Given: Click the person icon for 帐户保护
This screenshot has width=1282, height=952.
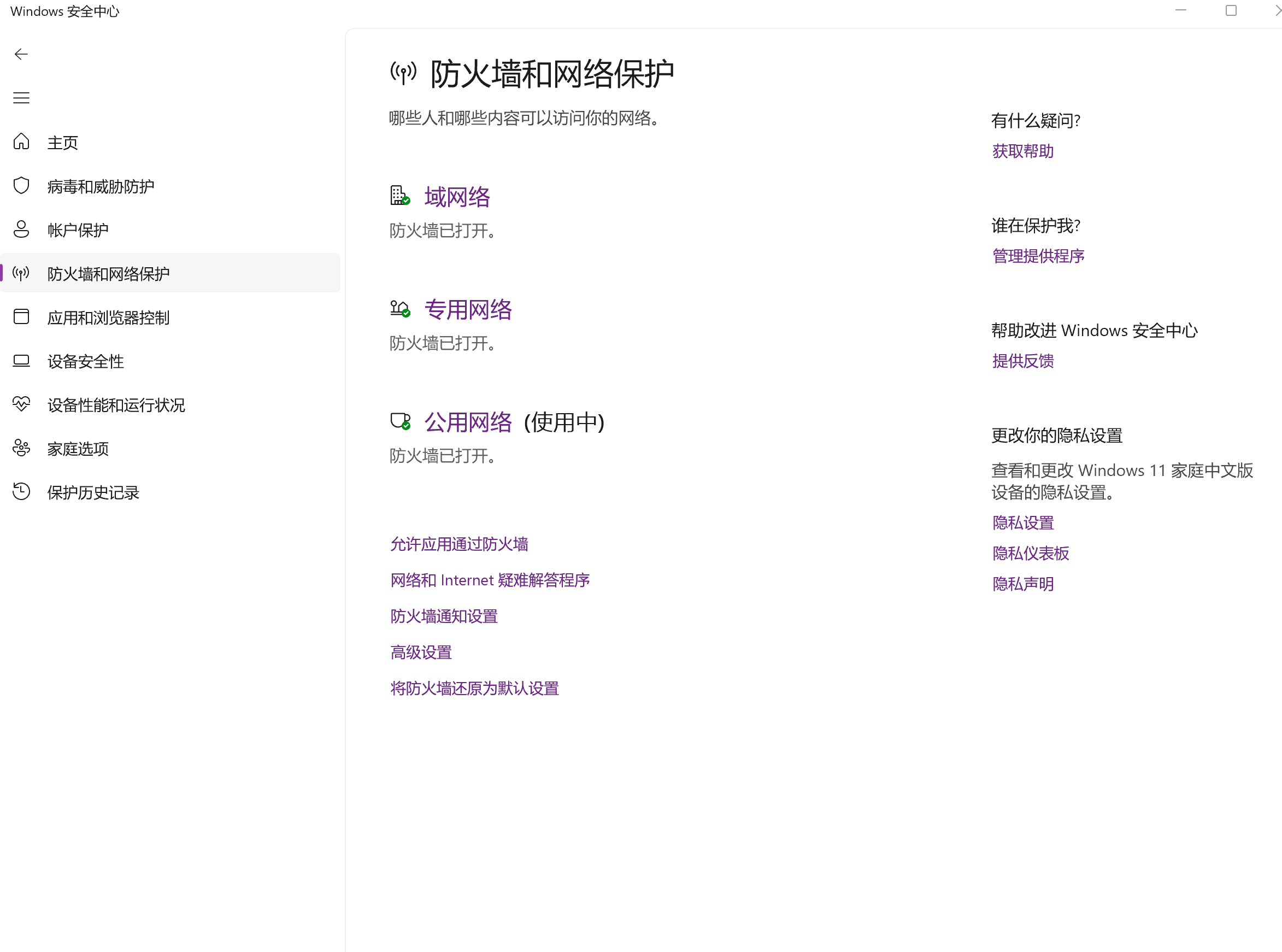Looking at the screenshot, I should (x=21, y=230).
